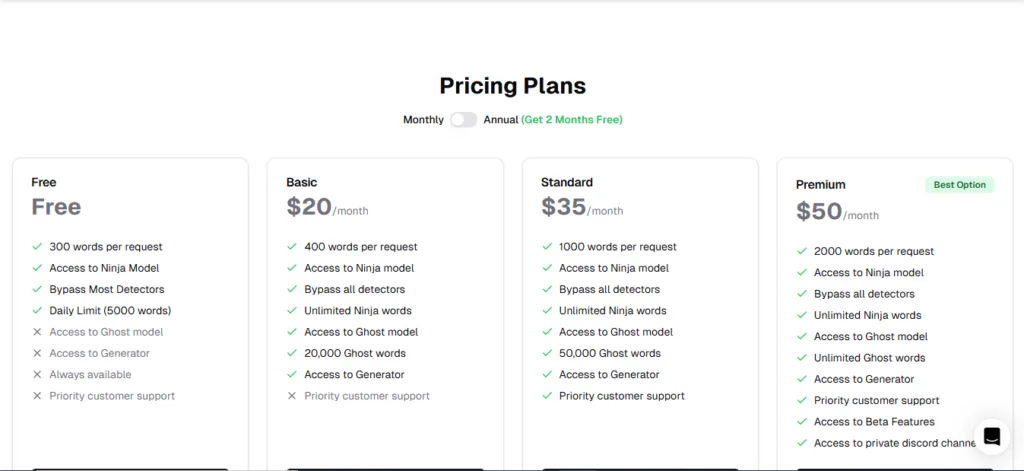Click Access to private discord channel item

[x=895, y=443]
